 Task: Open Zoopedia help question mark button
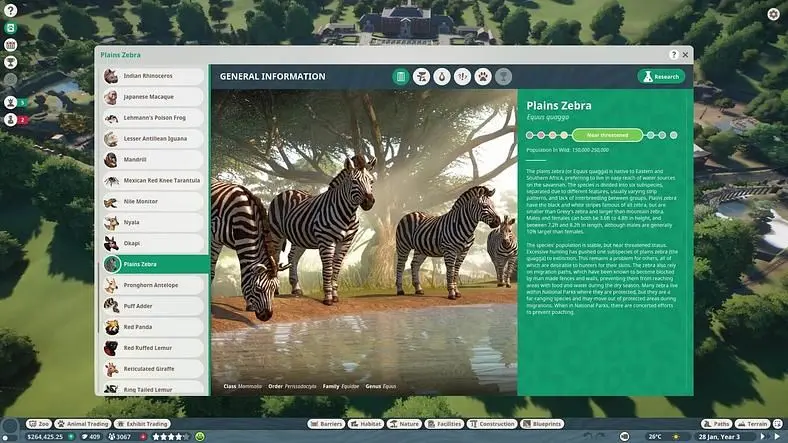(673, 55)
